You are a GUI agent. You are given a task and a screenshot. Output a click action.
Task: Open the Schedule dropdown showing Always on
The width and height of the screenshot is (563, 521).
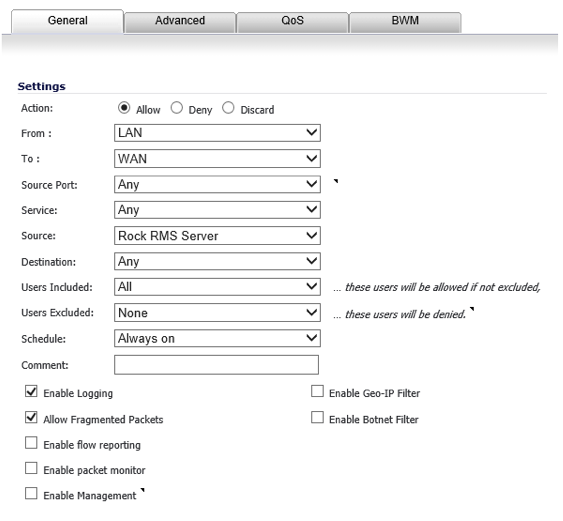pos(217,338)
